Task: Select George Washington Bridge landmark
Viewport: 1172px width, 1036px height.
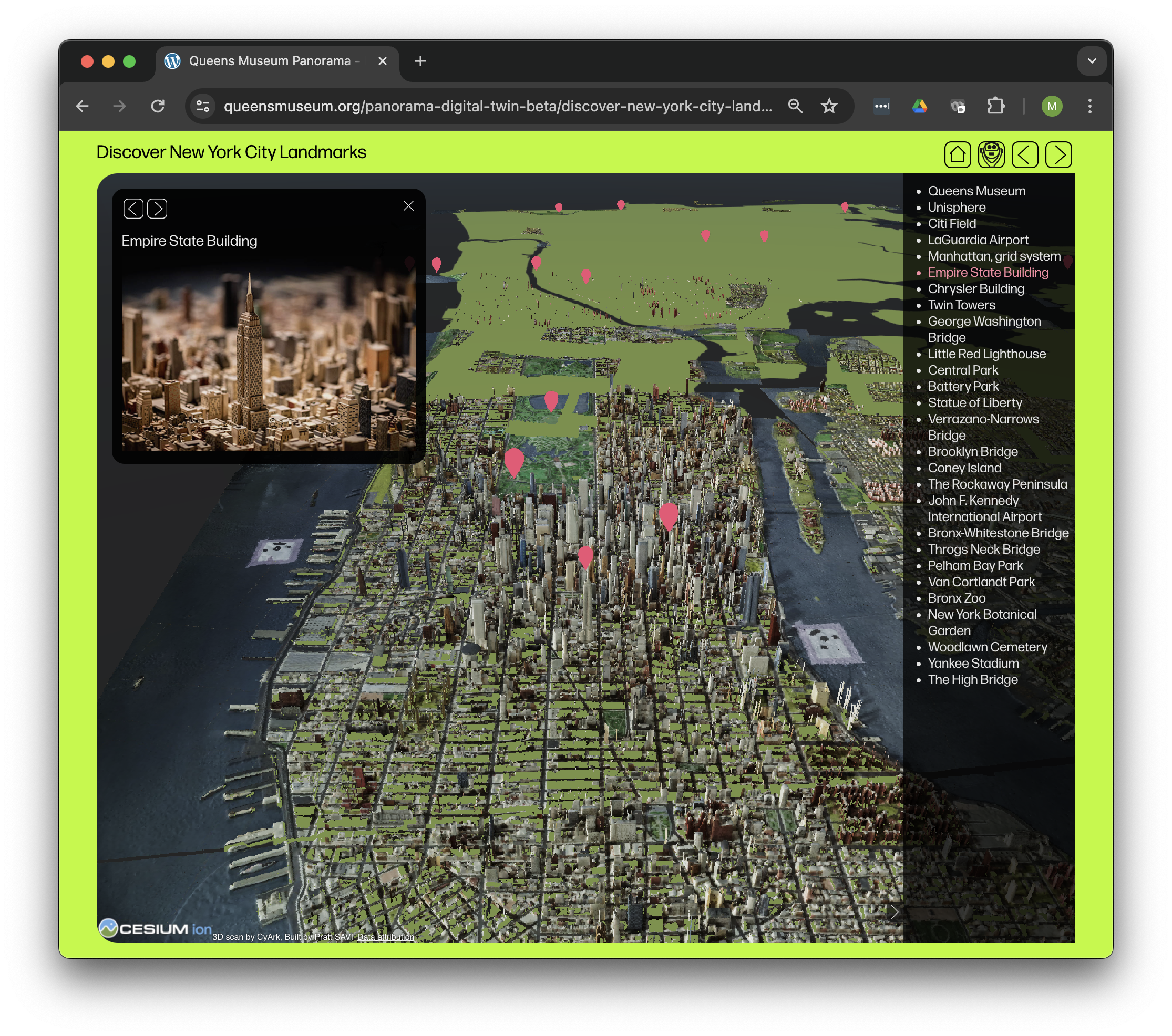Action: (984, 329)
